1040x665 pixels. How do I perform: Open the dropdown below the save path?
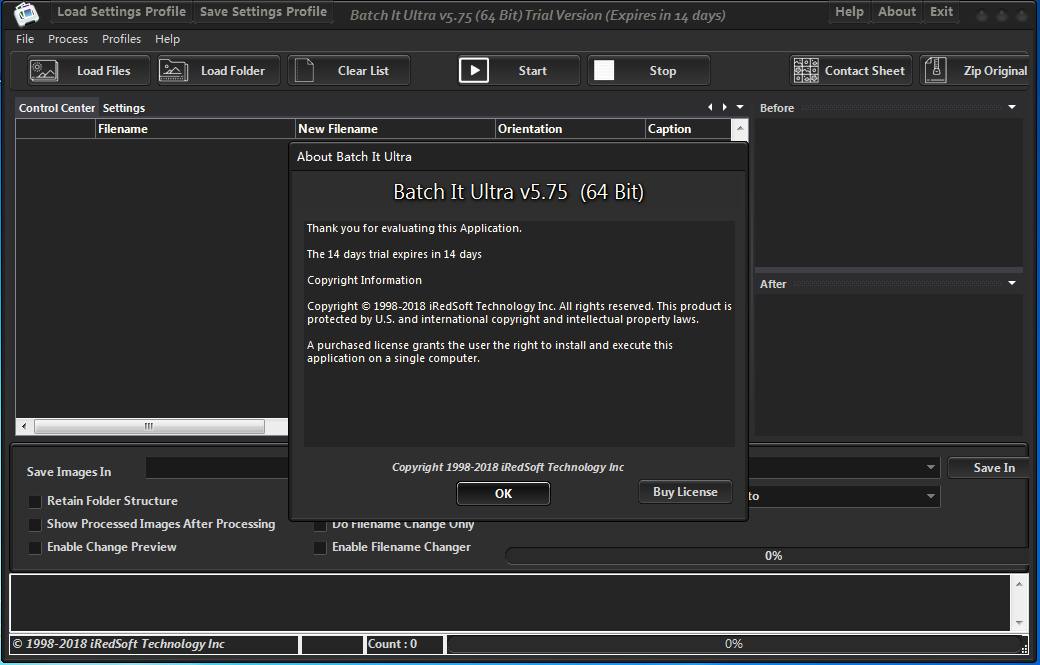(x=931, y=496)
